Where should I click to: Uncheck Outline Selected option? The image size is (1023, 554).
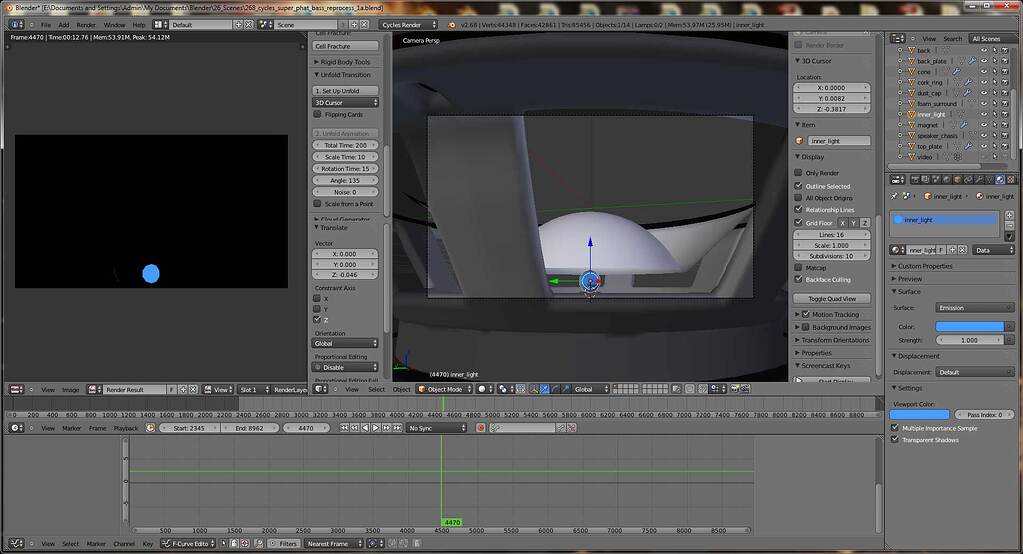tap(798, 186)
